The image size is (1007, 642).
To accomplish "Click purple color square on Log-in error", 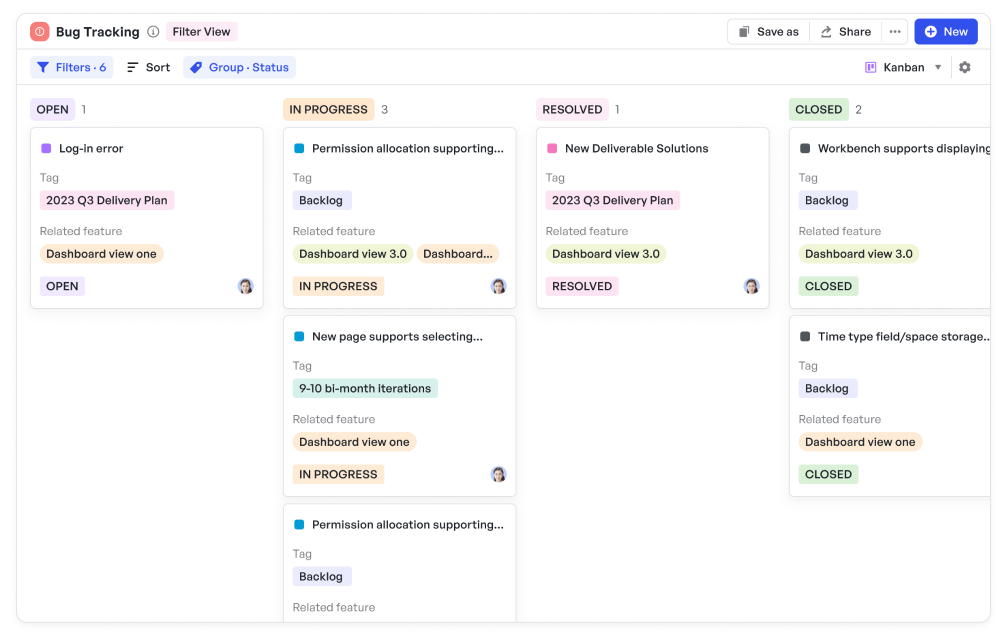I will pyautogui.click(x=46, y=149).
